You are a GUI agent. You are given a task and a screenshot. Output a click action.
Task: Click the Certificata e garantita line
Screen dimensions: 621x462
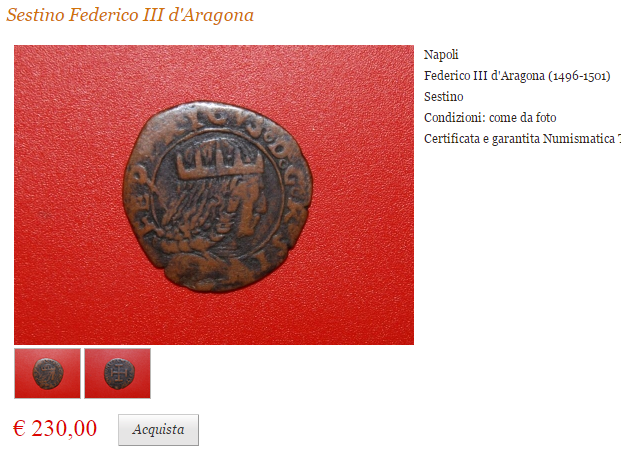[522, 139]
